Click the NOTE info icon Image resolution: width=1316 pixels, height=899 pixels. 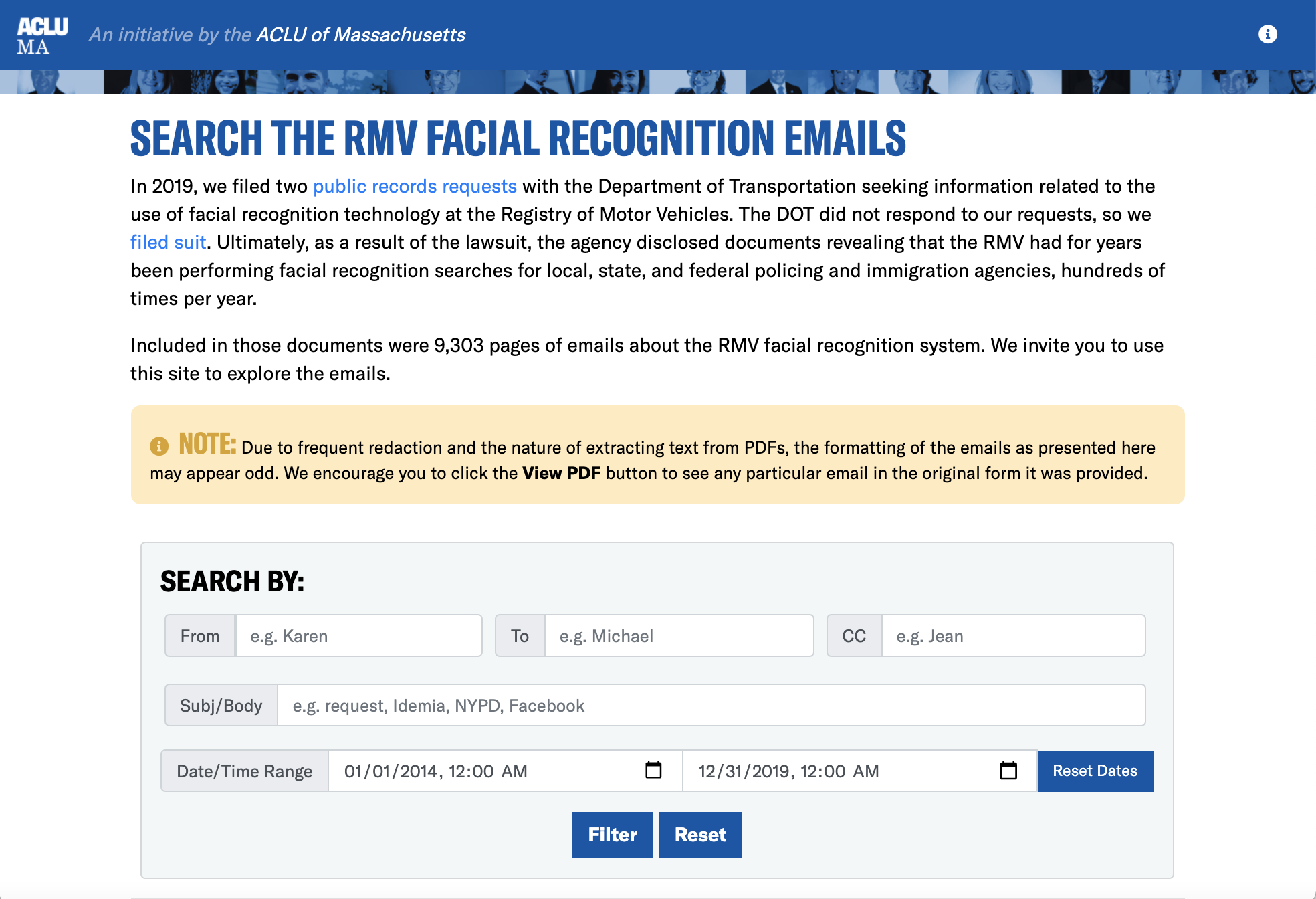coord(159,445)
